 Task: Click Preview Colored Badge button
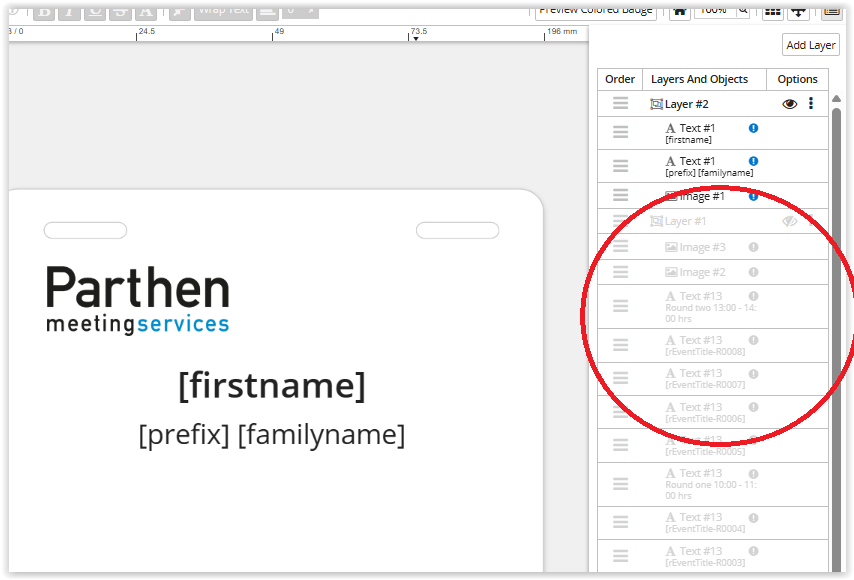click(x=596, y=10)
